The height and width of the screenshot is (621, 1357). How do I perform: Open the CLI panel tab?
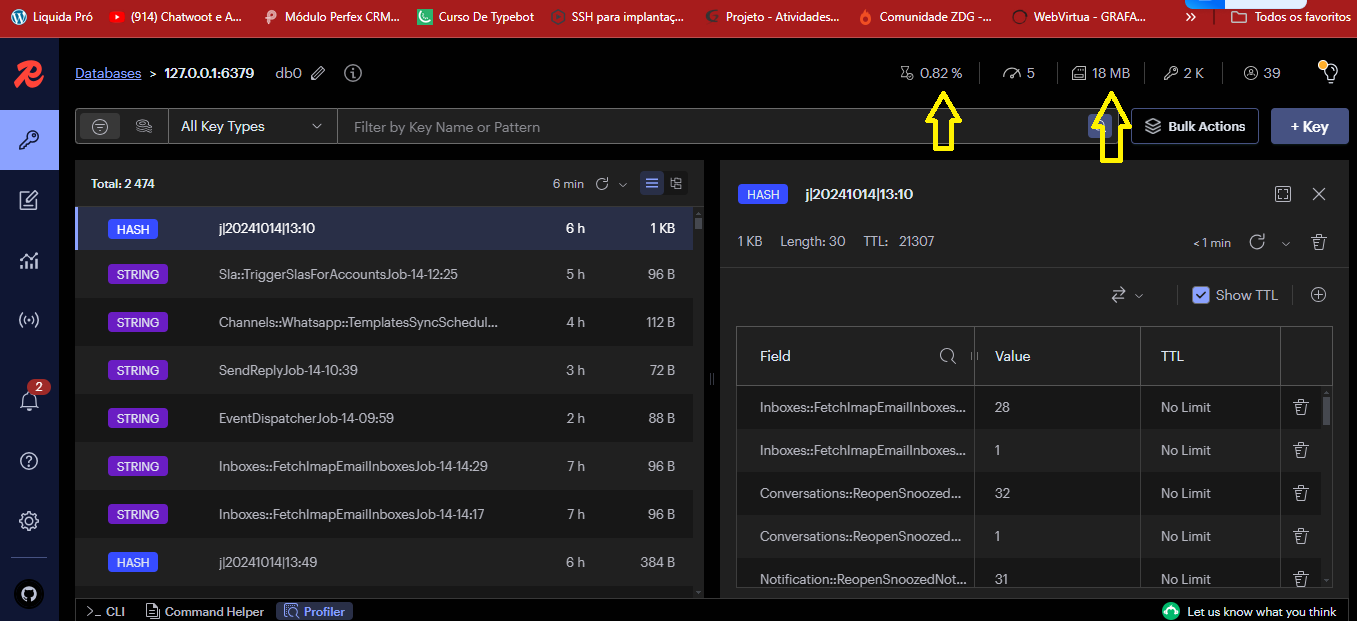pyautogui.click(x=105, y=611)
